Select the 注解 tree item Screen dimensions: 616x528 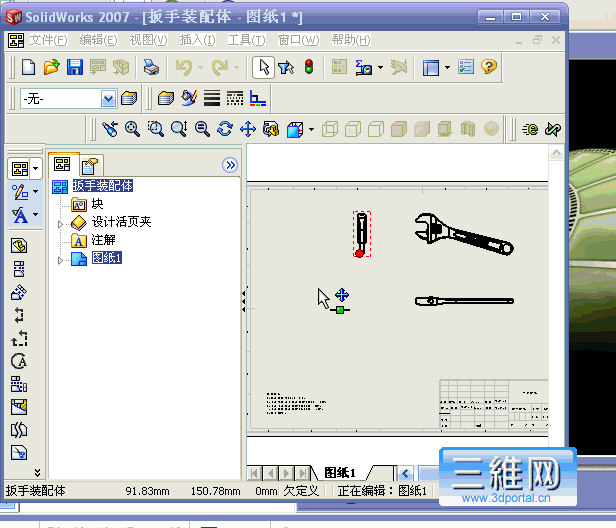[x=103, y=240]
